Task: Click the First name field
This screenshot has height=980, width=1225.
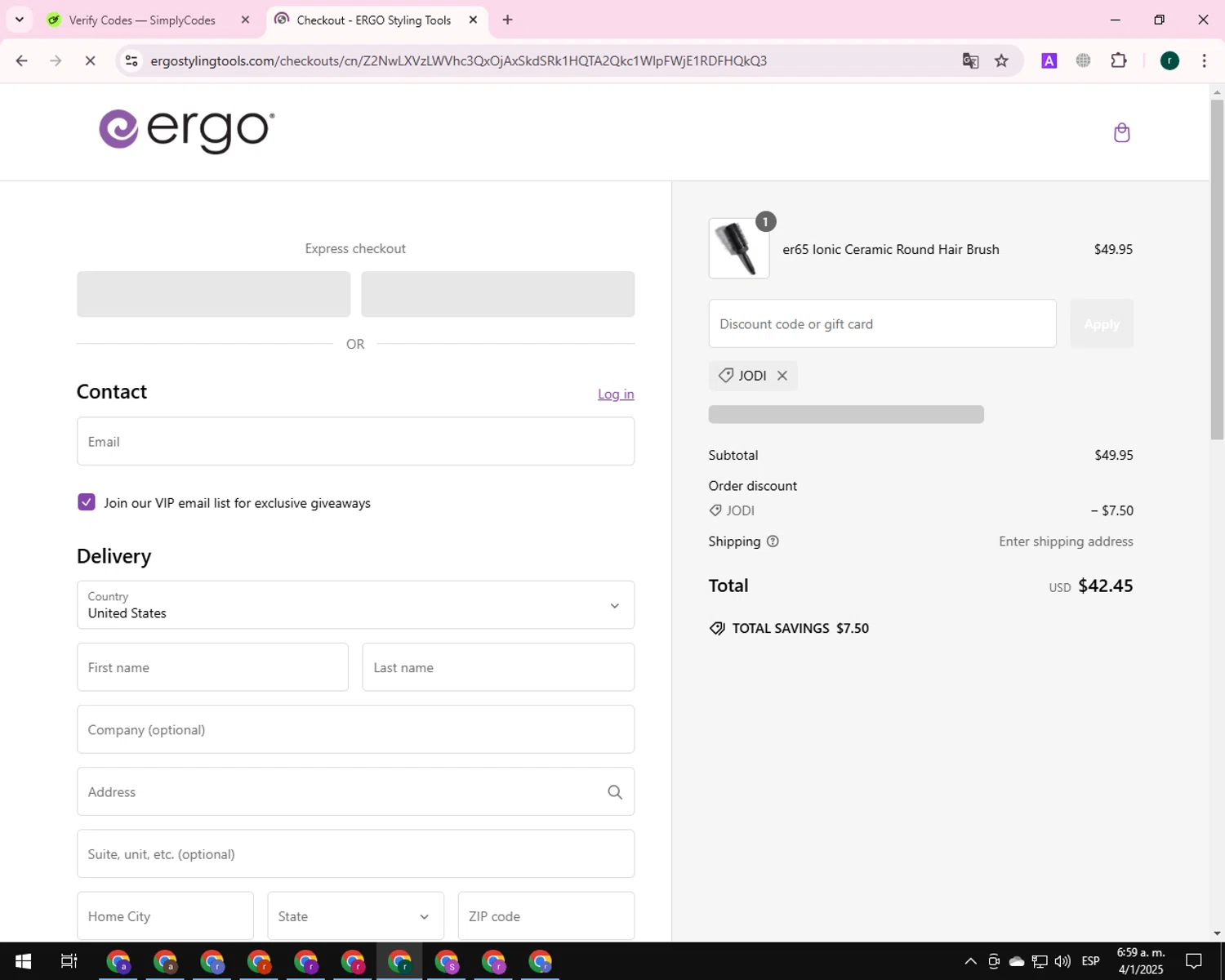Action: tap(212, 667)
